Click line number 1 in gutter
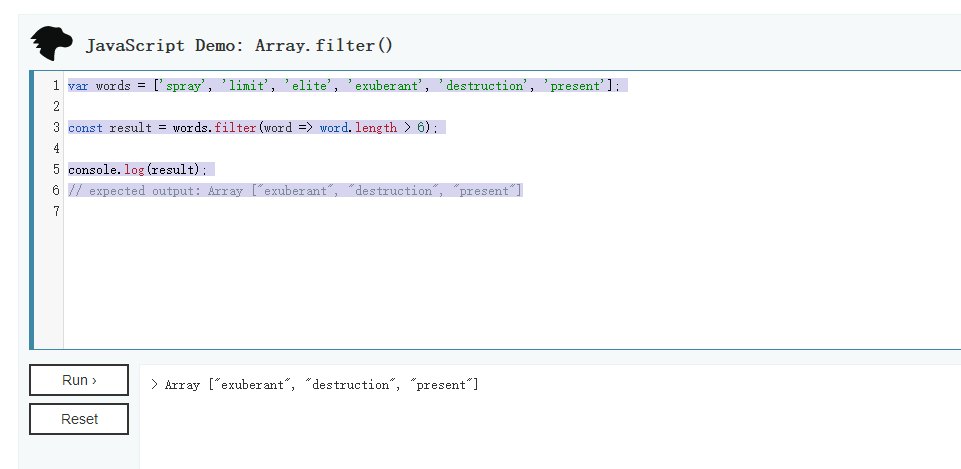The width and height of the screenshot is (961, 469). click(x=56, y=86)
